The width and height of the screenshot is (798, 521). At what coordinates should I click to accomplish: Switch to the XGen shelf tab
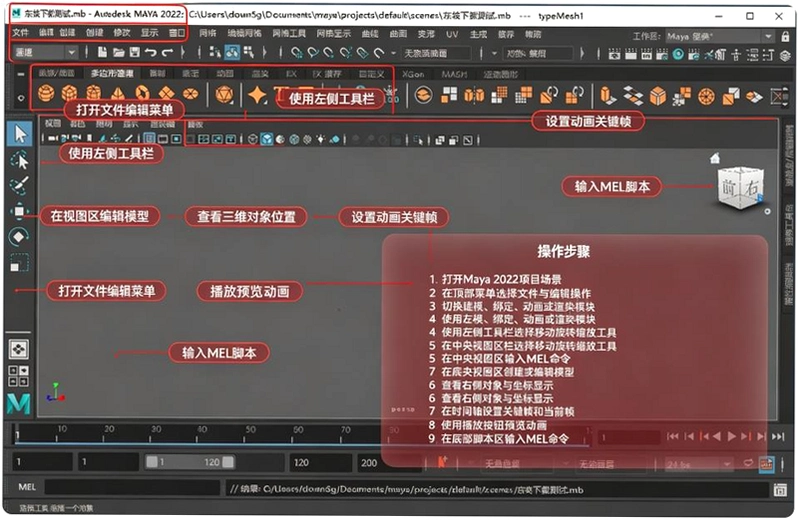[x=413, y=74]
